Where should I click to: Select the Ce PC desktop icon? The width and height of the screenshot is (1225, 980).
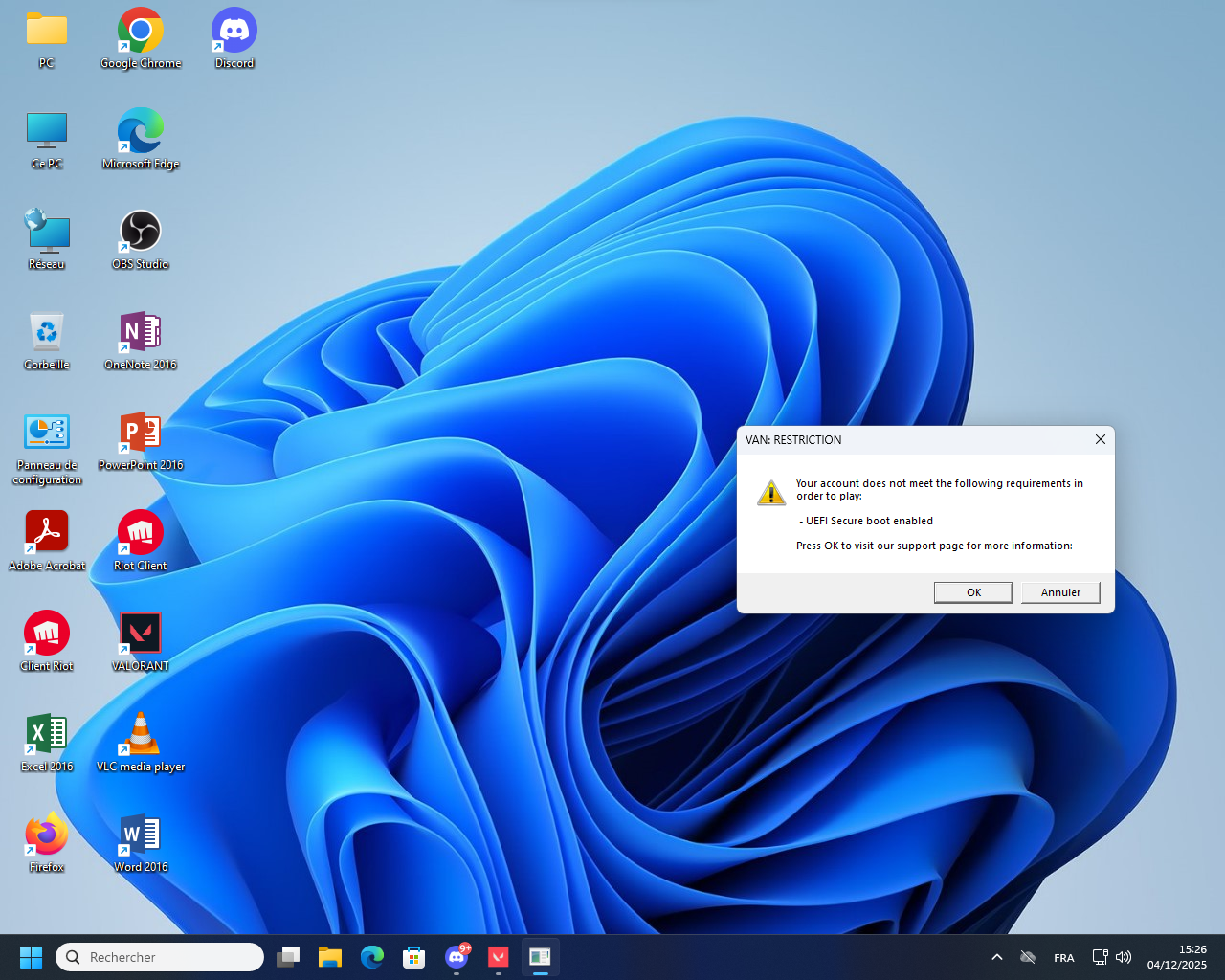coord(47,140)
